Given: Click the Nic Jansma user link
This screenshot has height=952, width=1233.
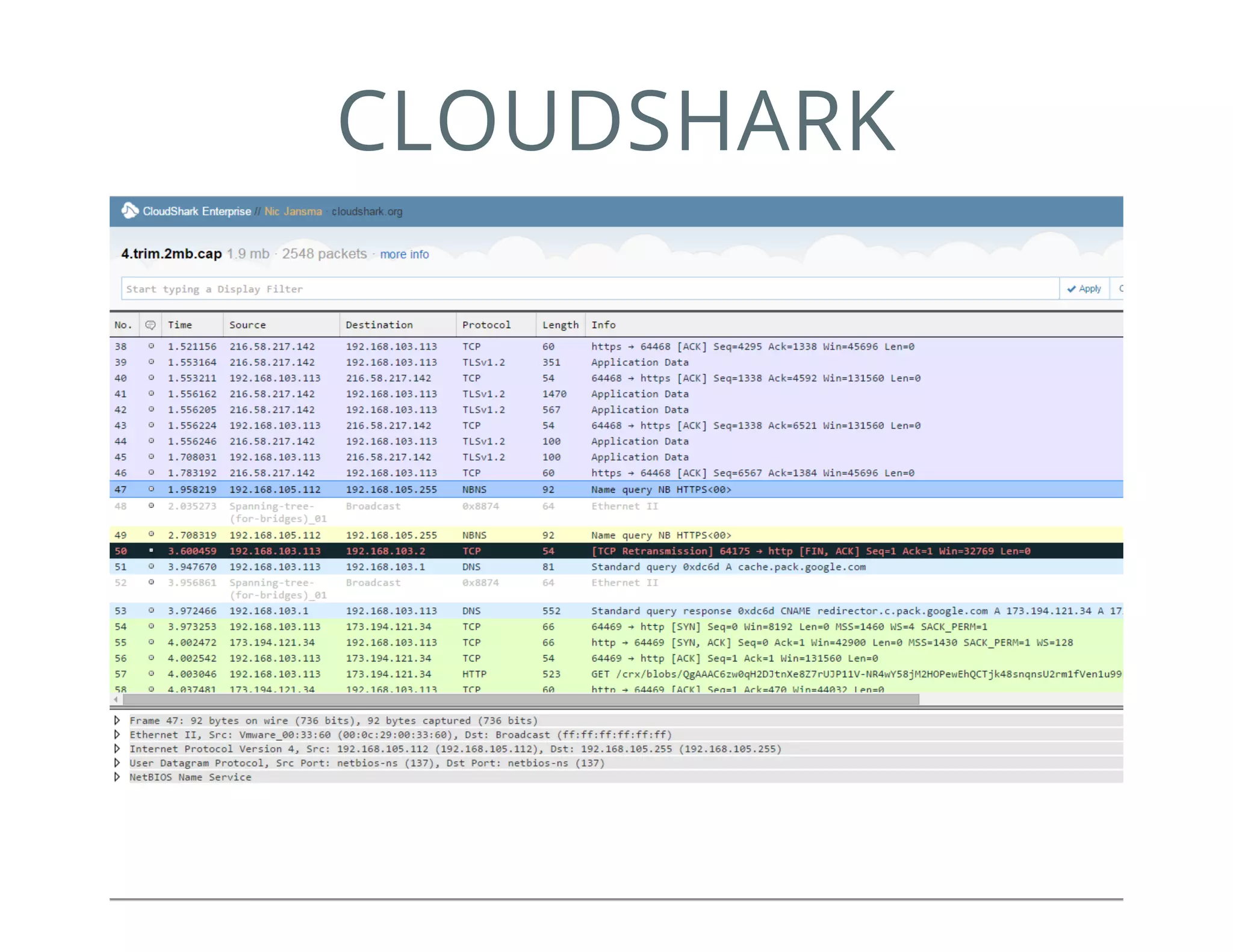Looking at the screenshot, I should tap(293, 211).
